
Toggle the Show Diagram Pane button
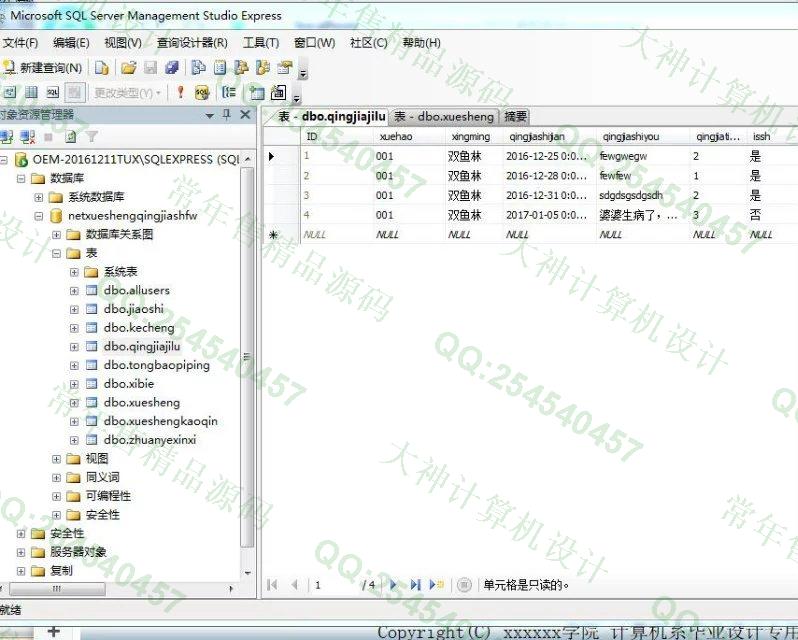[x=10, y=92]
